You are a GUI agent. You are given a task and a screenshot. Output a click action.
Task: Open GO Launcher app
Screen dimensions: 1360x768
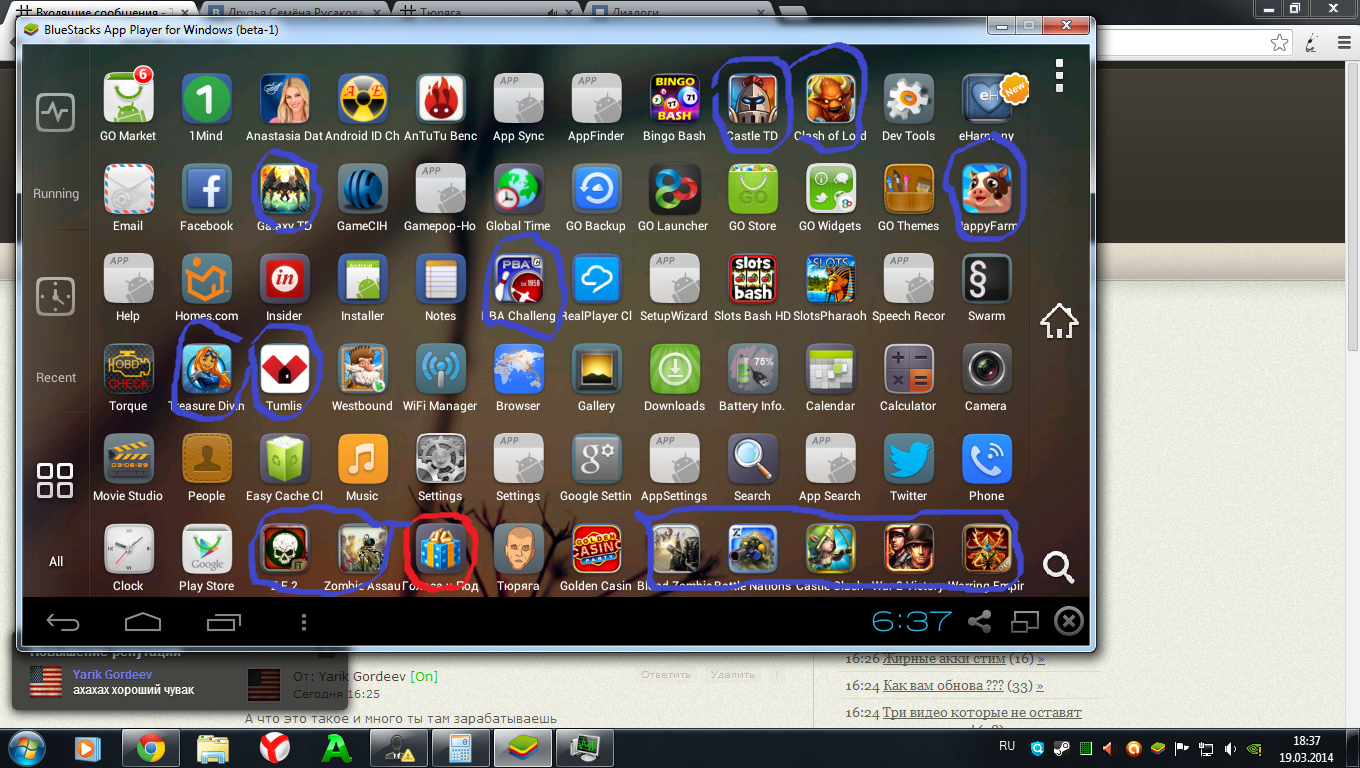pyautogui.click(x=674, y=189)
